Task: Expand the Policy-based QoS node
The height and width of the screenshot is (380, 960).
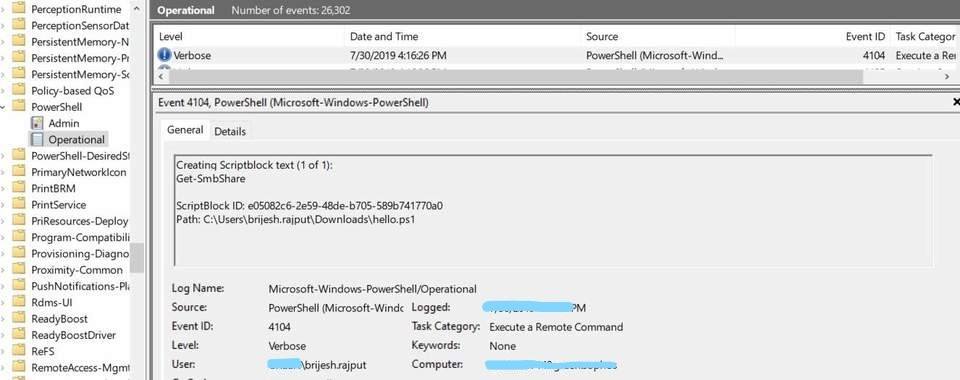Action: 4,91
